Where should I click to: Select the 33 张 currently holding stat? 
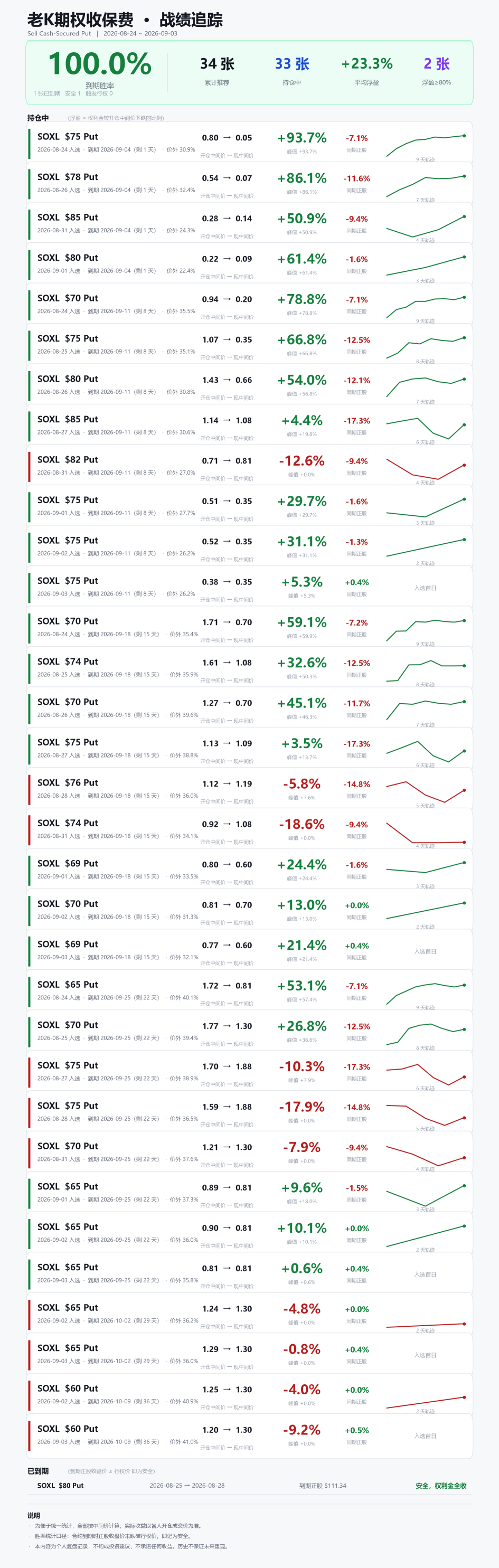coord(292,64)
